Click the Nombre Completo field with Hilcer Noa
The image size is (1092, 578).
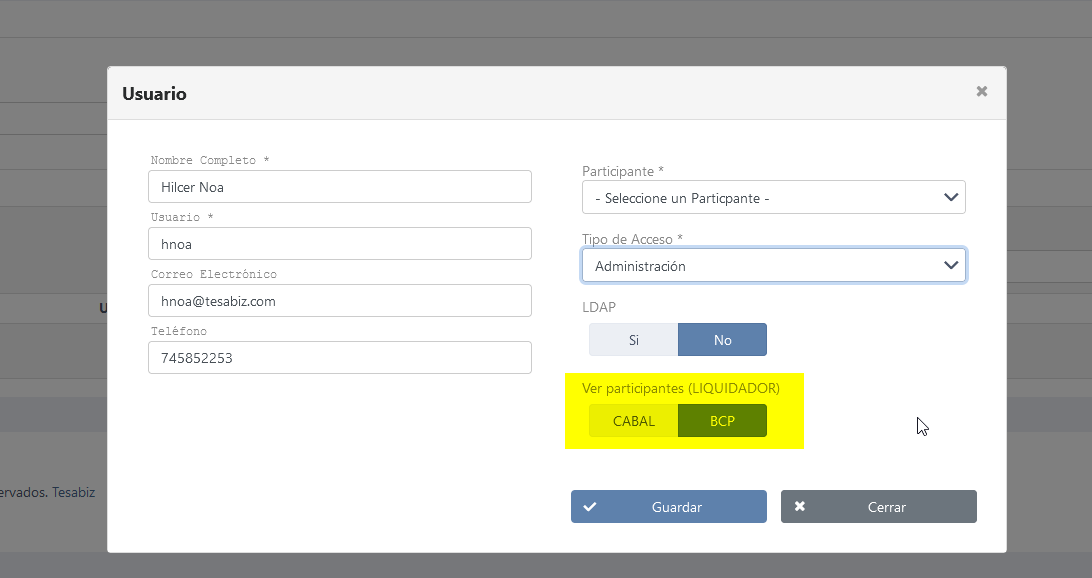(x=339, y=187)
